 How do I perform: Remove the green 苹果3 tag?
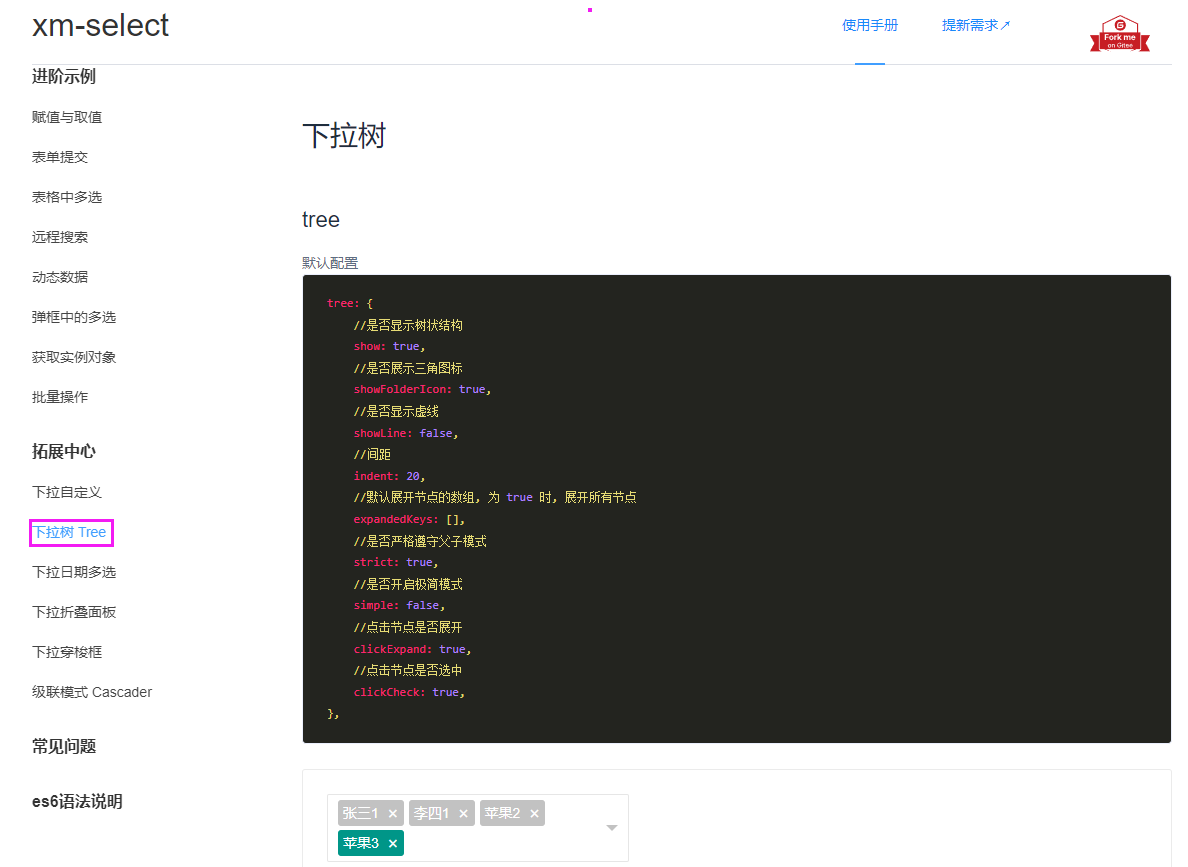(x=392, y=843)
